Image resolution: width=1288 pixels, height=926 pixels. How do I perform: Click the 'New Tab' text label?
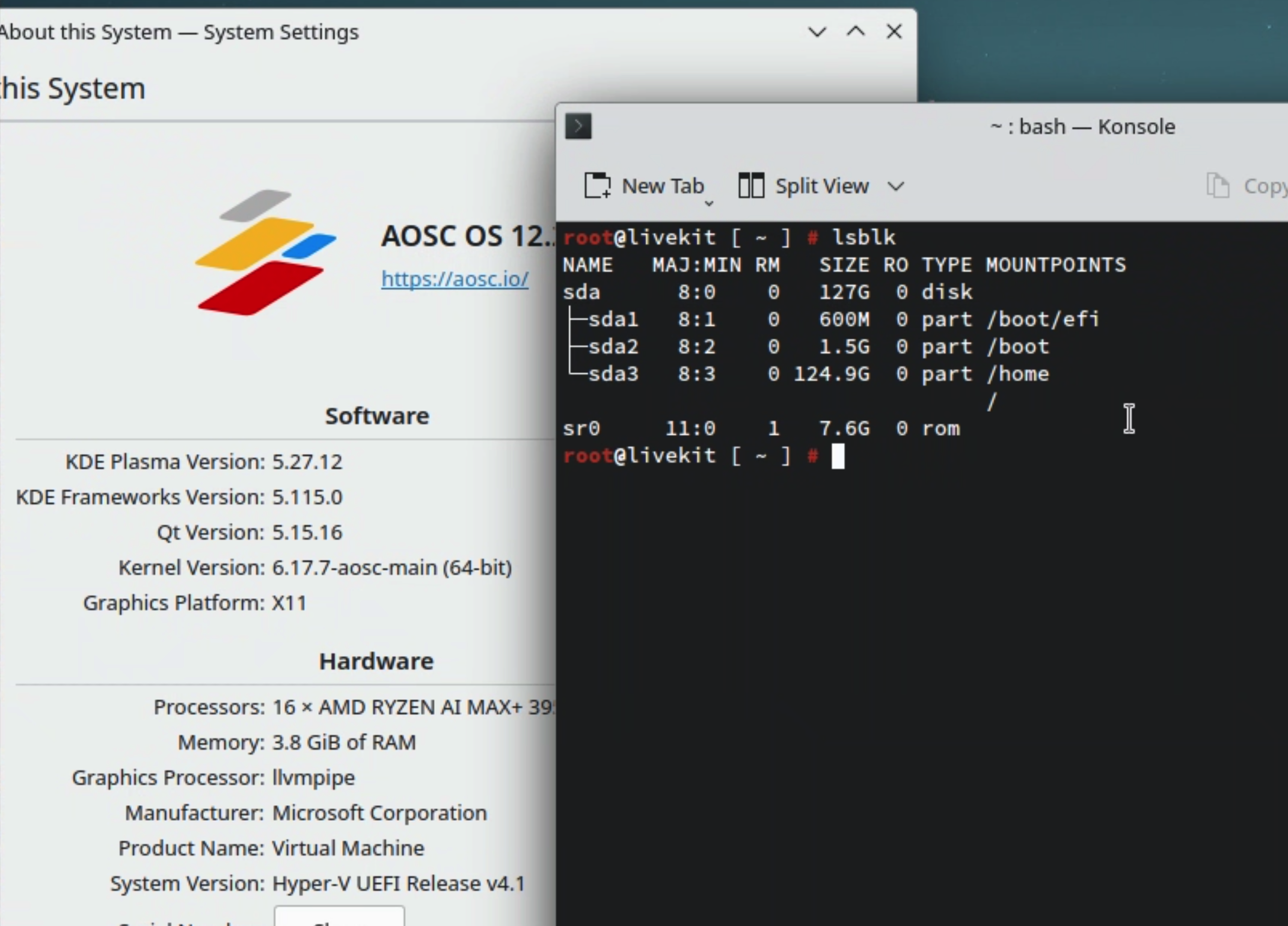[663, 186]
